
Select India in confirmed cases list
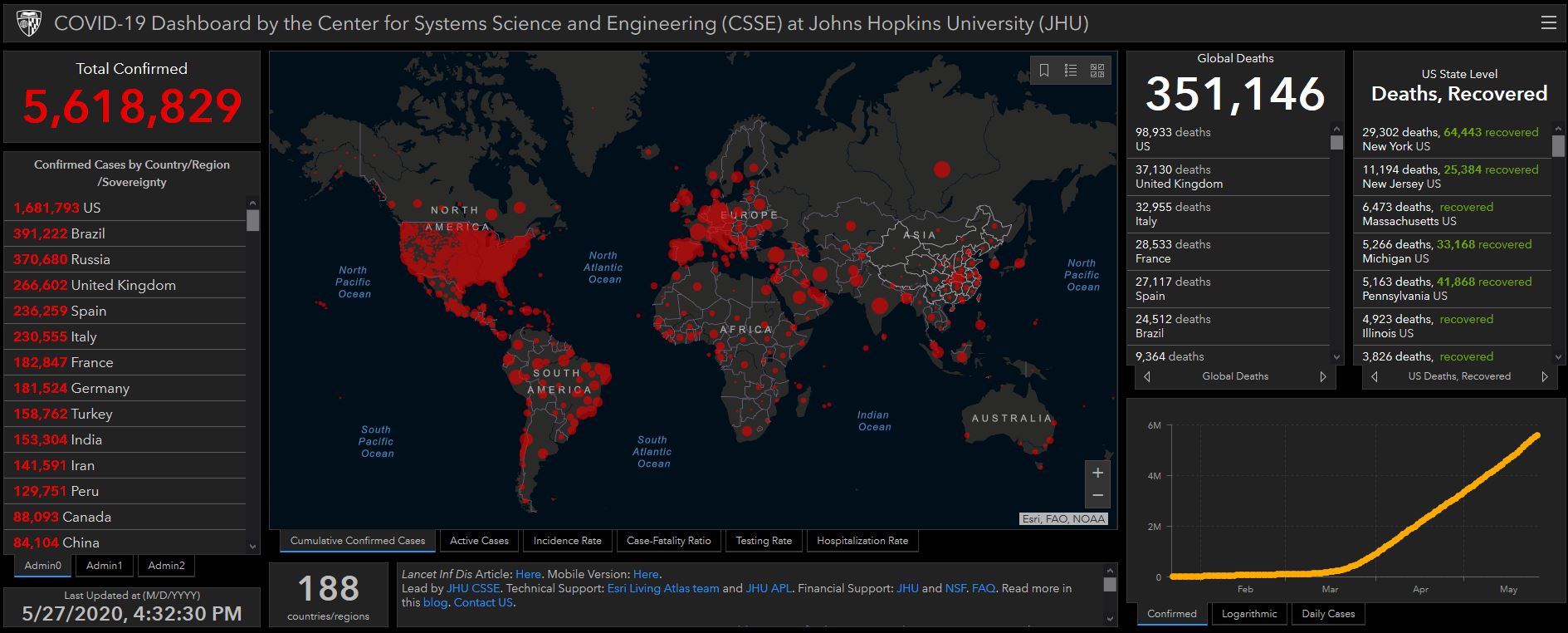[x=125, y=439]
